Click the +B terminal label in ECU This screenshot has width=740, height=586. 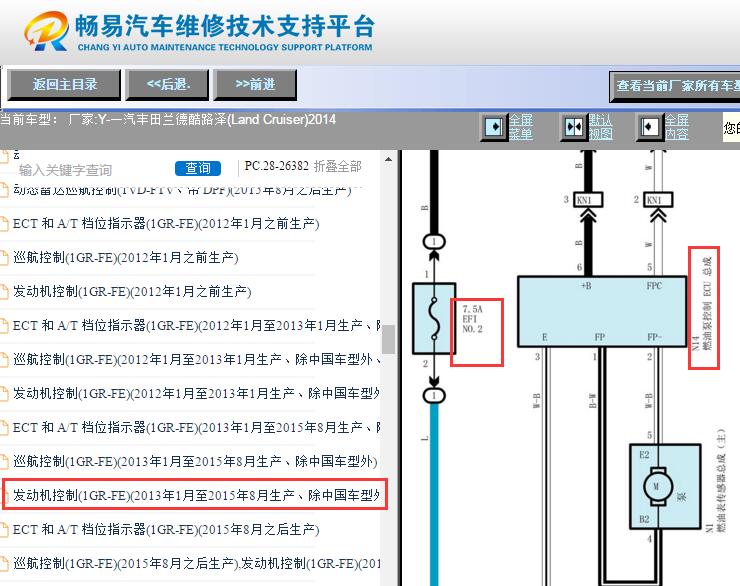coord(586,285)
